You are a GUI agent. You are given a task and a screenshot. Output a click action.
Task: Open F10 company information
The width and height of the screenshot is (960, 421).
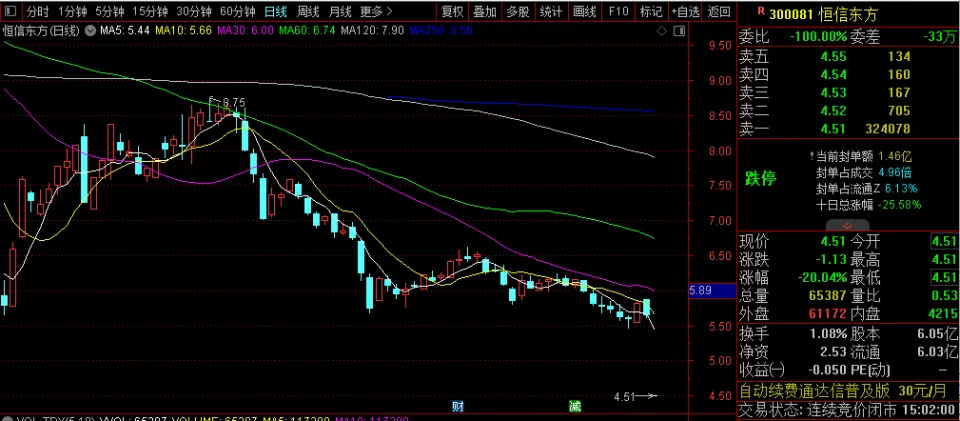click(x=618, y=12)
